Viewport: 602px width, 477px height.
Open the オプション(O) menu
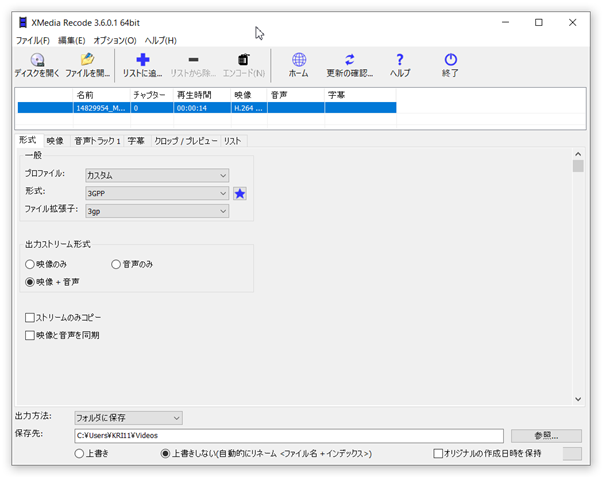(x=115, y=40)
